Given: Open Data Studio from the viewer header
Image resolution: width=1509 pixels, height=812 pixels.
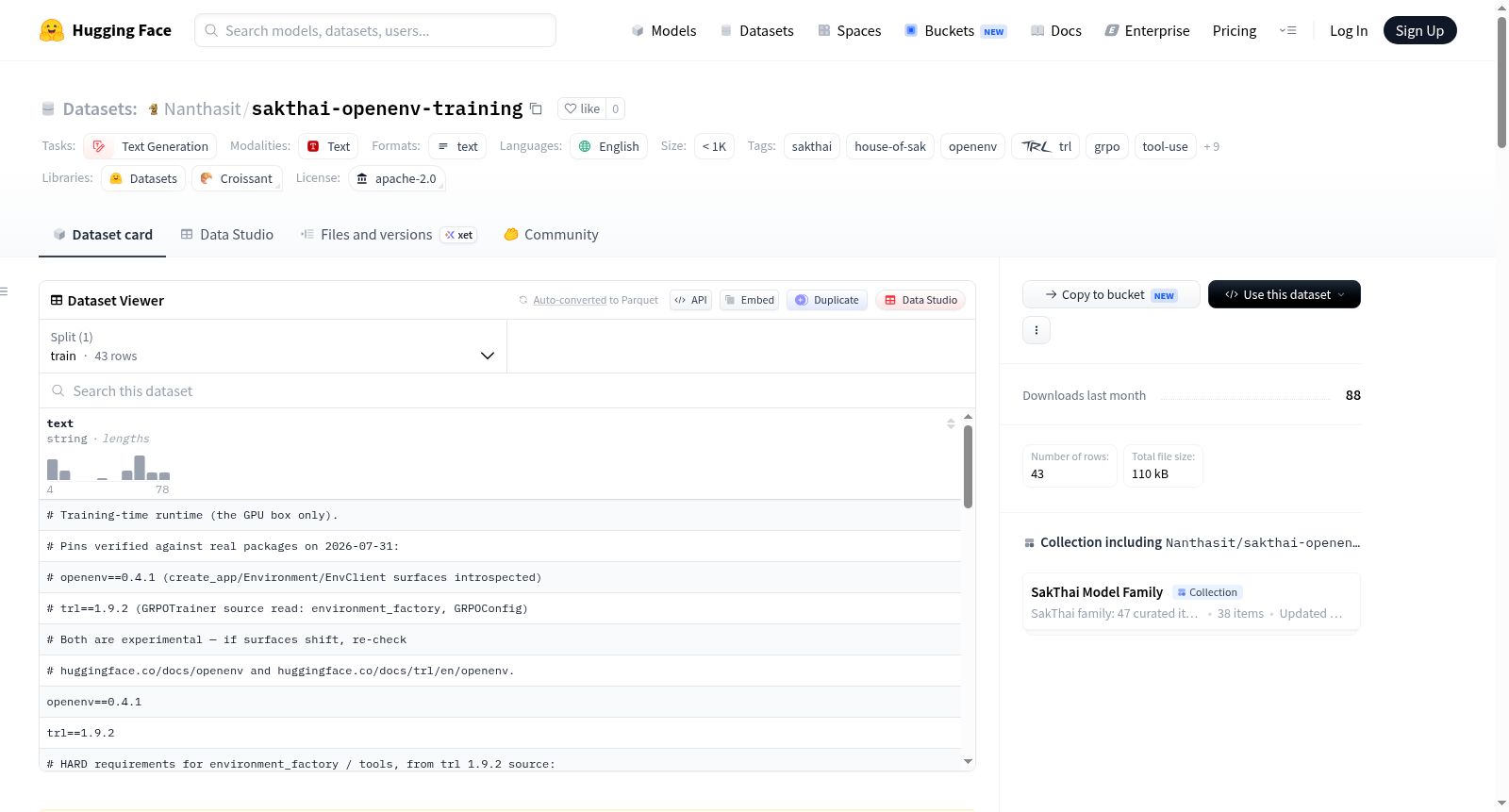Looking at the screenshot, I should click(x=920, y=300).
